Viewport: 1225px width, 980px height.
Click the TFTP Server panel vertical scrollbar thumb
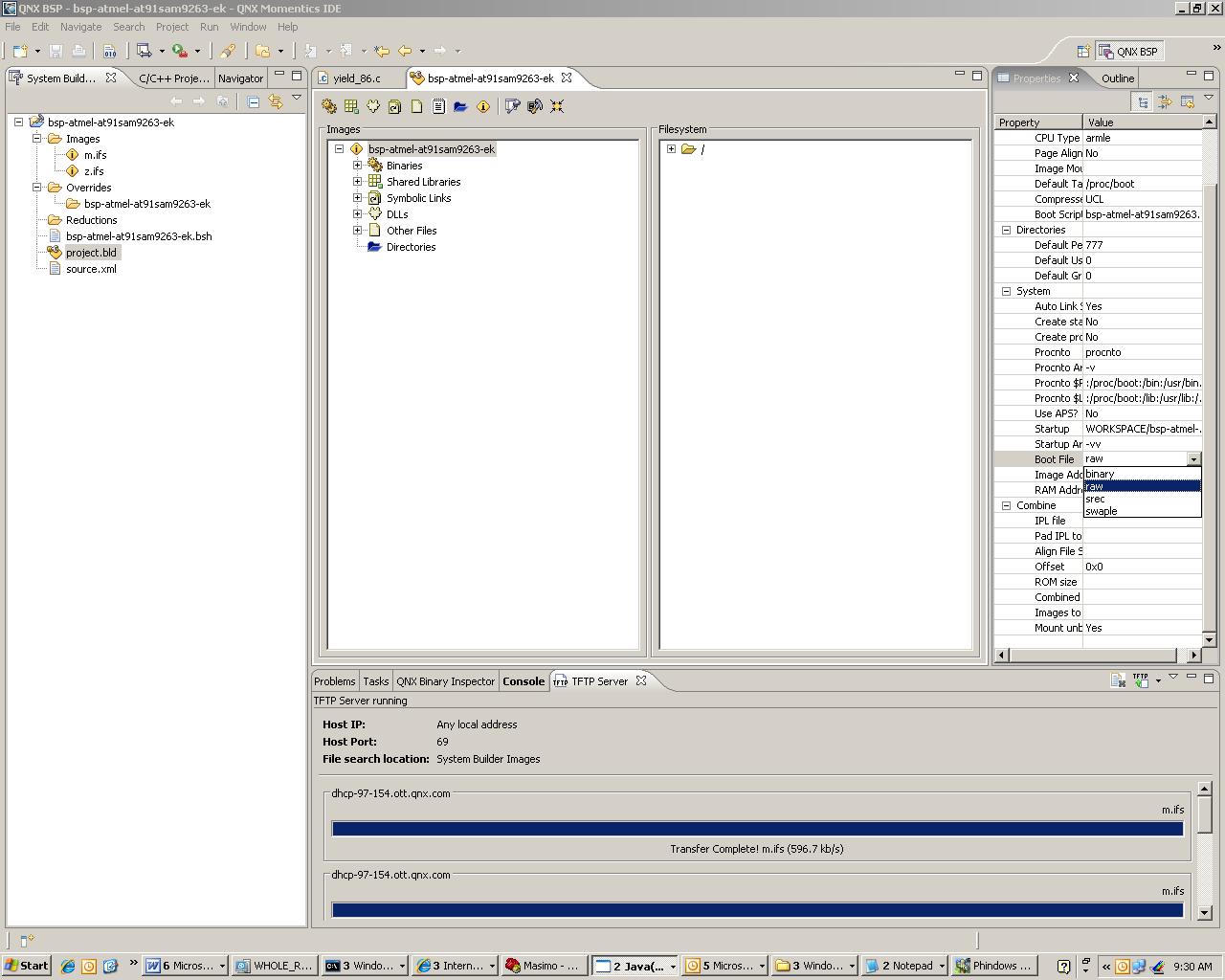coord(1205,813)
